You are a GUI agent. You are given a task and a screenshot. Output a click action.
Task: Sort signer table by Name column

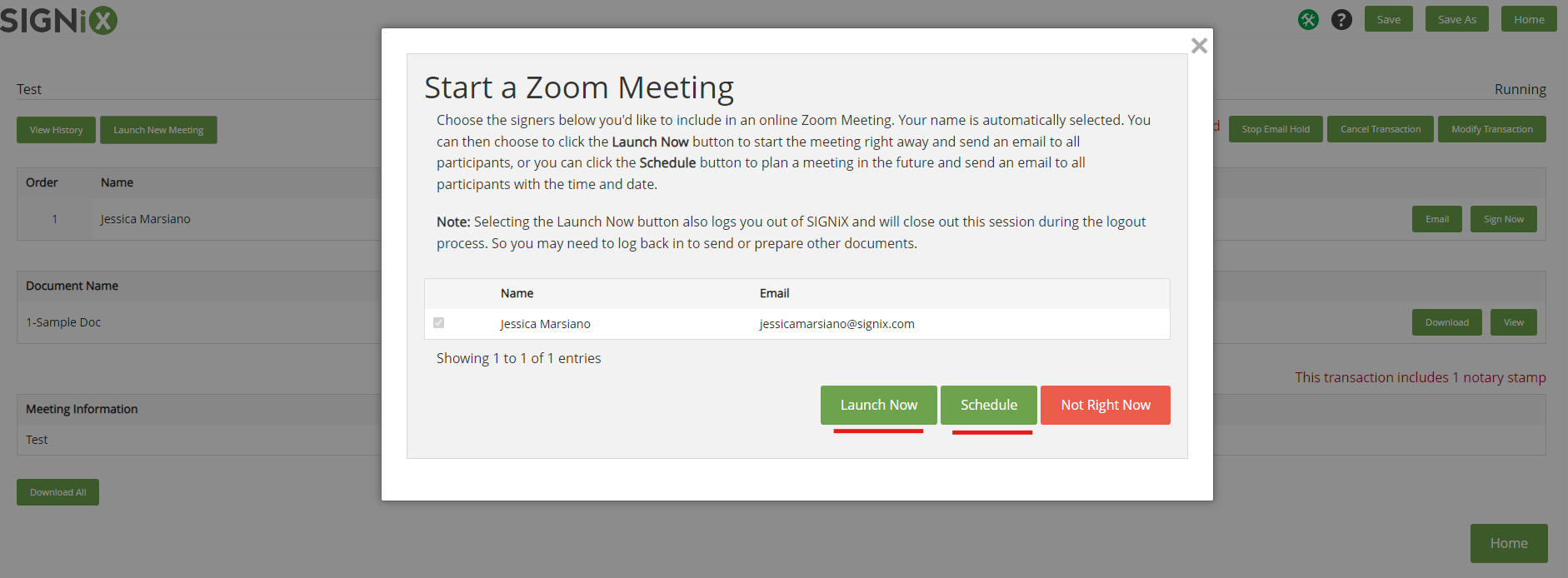[x=517, y=293]
